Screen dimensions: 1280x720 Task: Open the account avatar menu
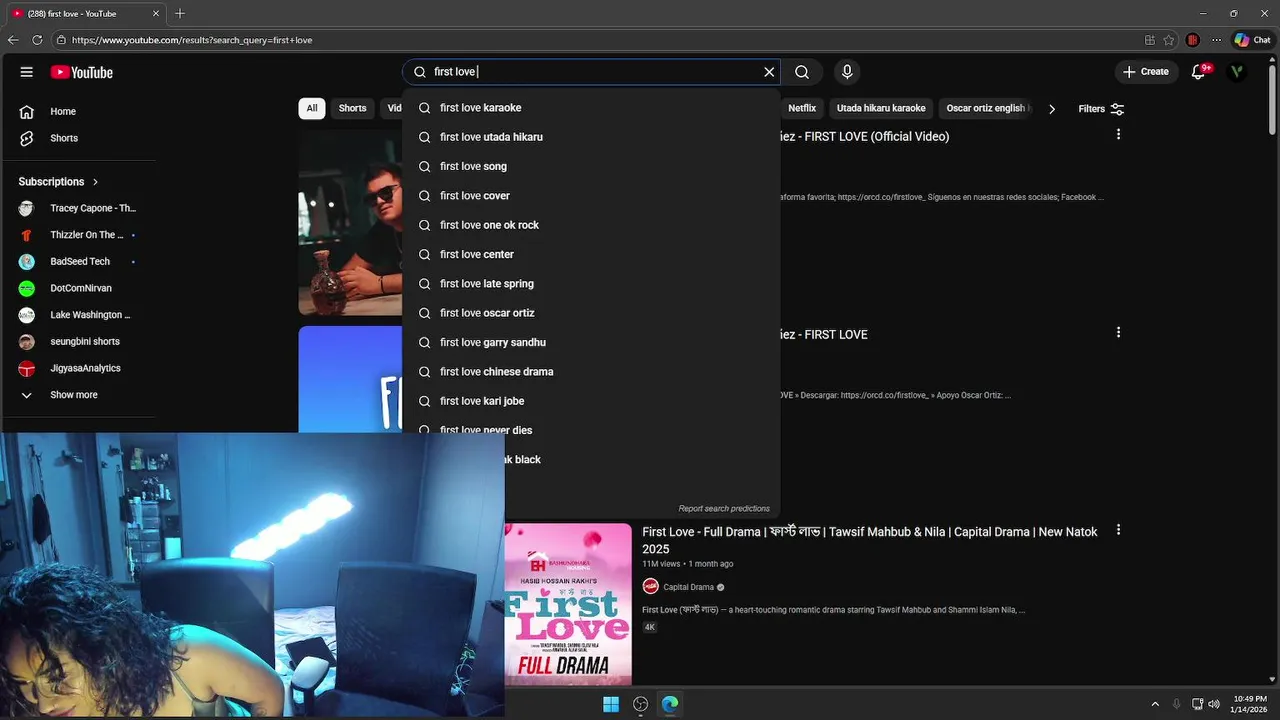(1237, 72)
